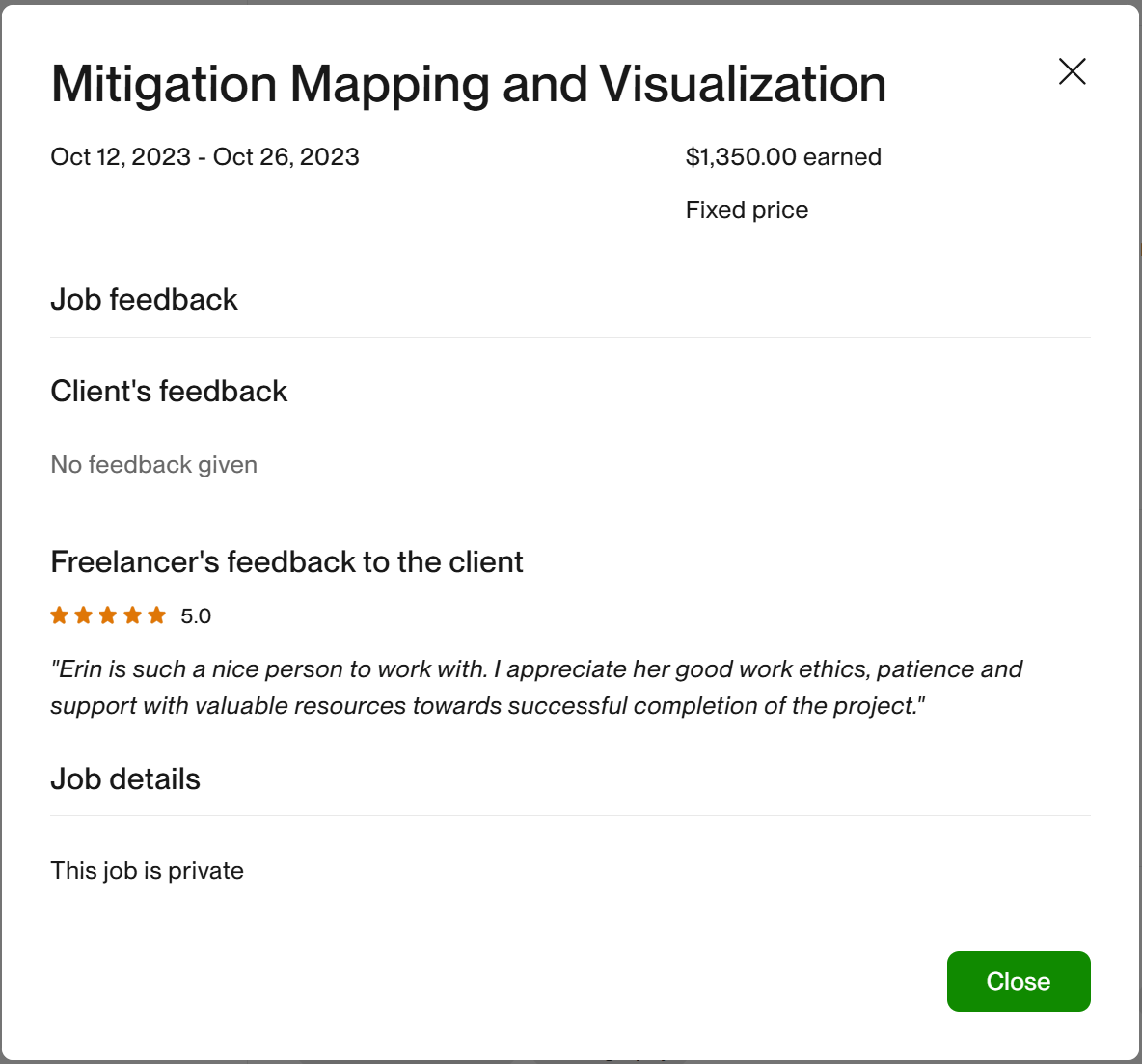Click the italic review quote about Erin

[x=535, y=688]
